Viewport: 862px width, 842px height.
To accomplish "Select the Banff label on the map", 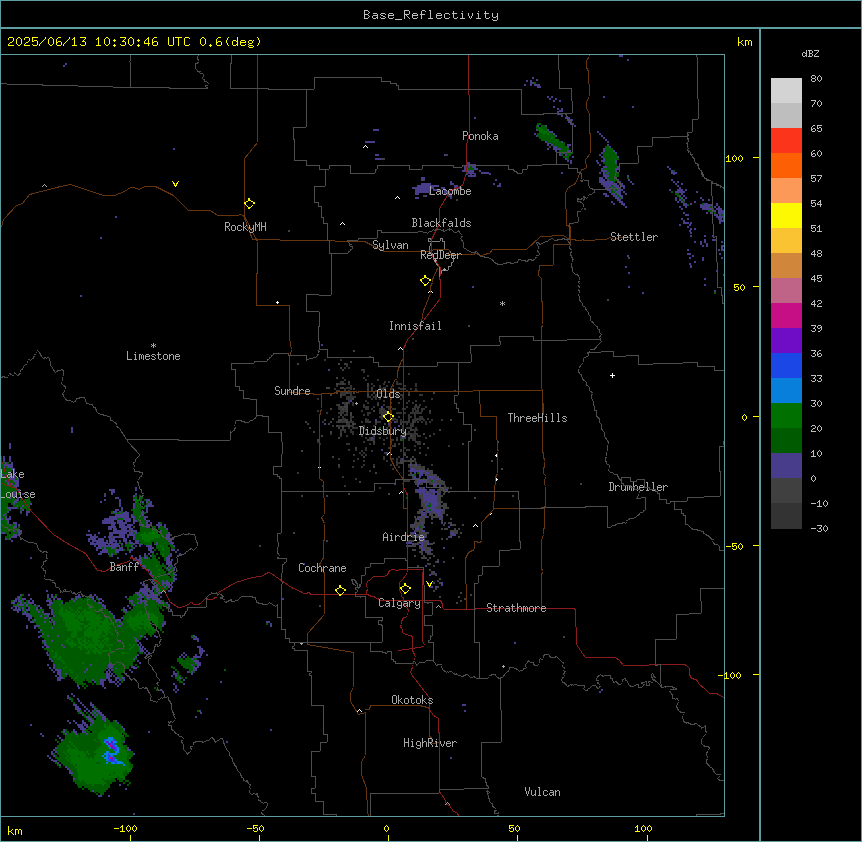I will (124, 567).
